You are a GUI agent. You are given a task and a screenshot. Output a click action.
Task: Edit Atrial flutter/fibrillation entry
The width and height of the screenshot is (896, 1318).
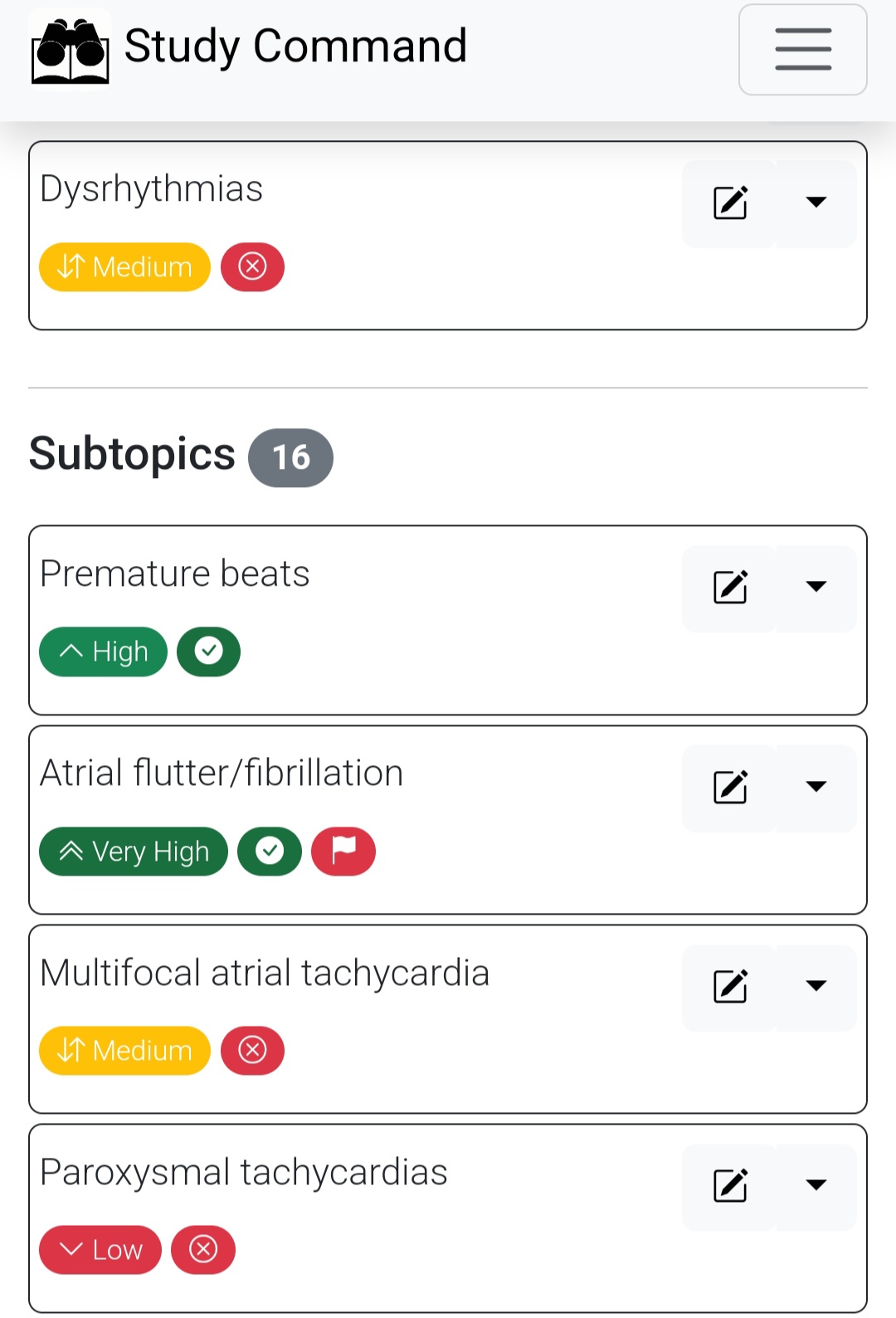tap(730, 787)
